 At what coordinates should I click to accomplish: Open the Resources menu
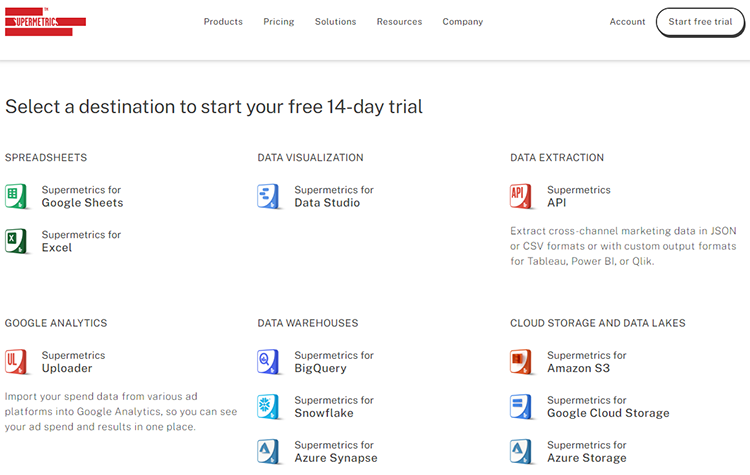pyautogui.click(x=399, y=22)
